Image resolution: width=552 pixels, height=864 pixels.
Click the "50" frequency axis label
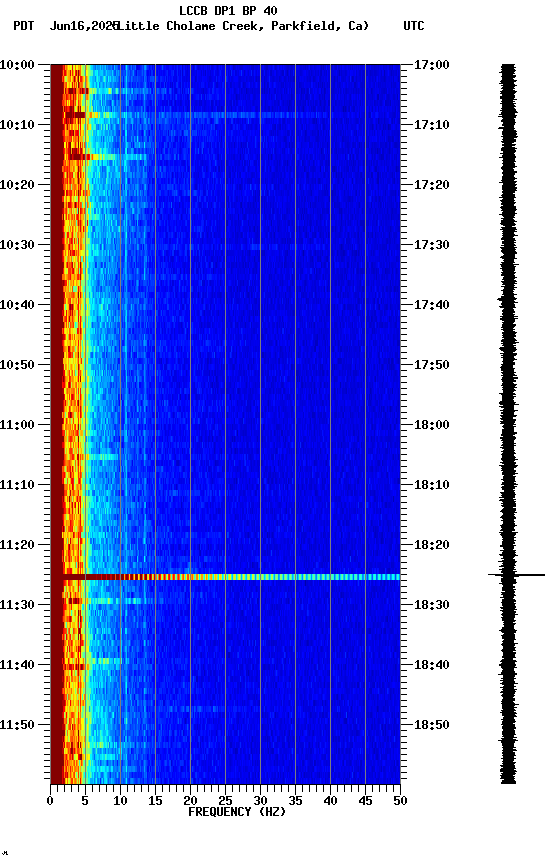400,801
